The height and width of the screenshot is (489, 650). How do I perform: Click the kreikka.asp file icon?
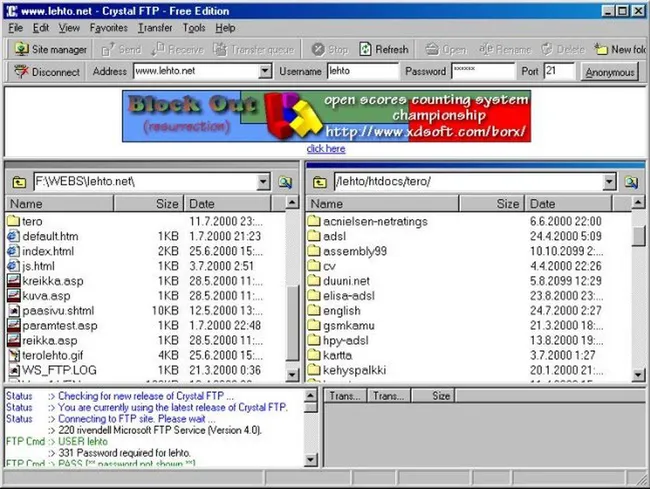[x=14, y=281]
